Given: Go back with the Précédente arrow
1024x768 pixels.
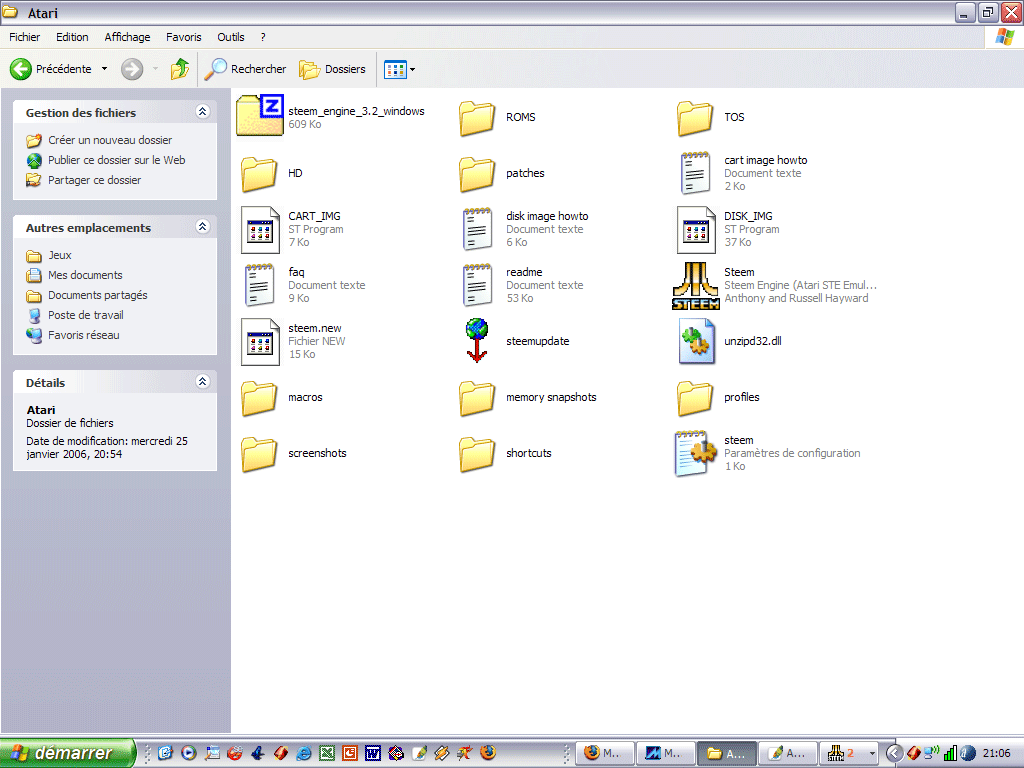Looking at the screenshot, I should (21, 69).
